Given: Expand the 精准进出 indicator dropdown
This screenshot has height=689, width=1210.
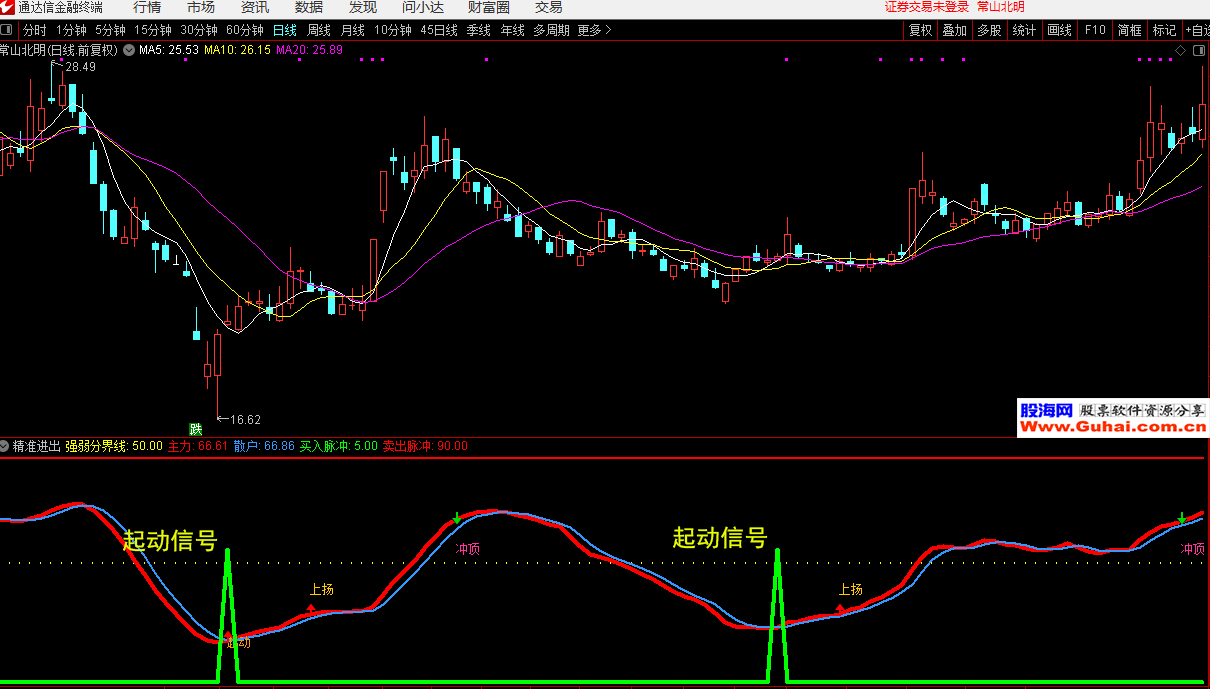Looking at the screenshot, I should coord(6,446).
